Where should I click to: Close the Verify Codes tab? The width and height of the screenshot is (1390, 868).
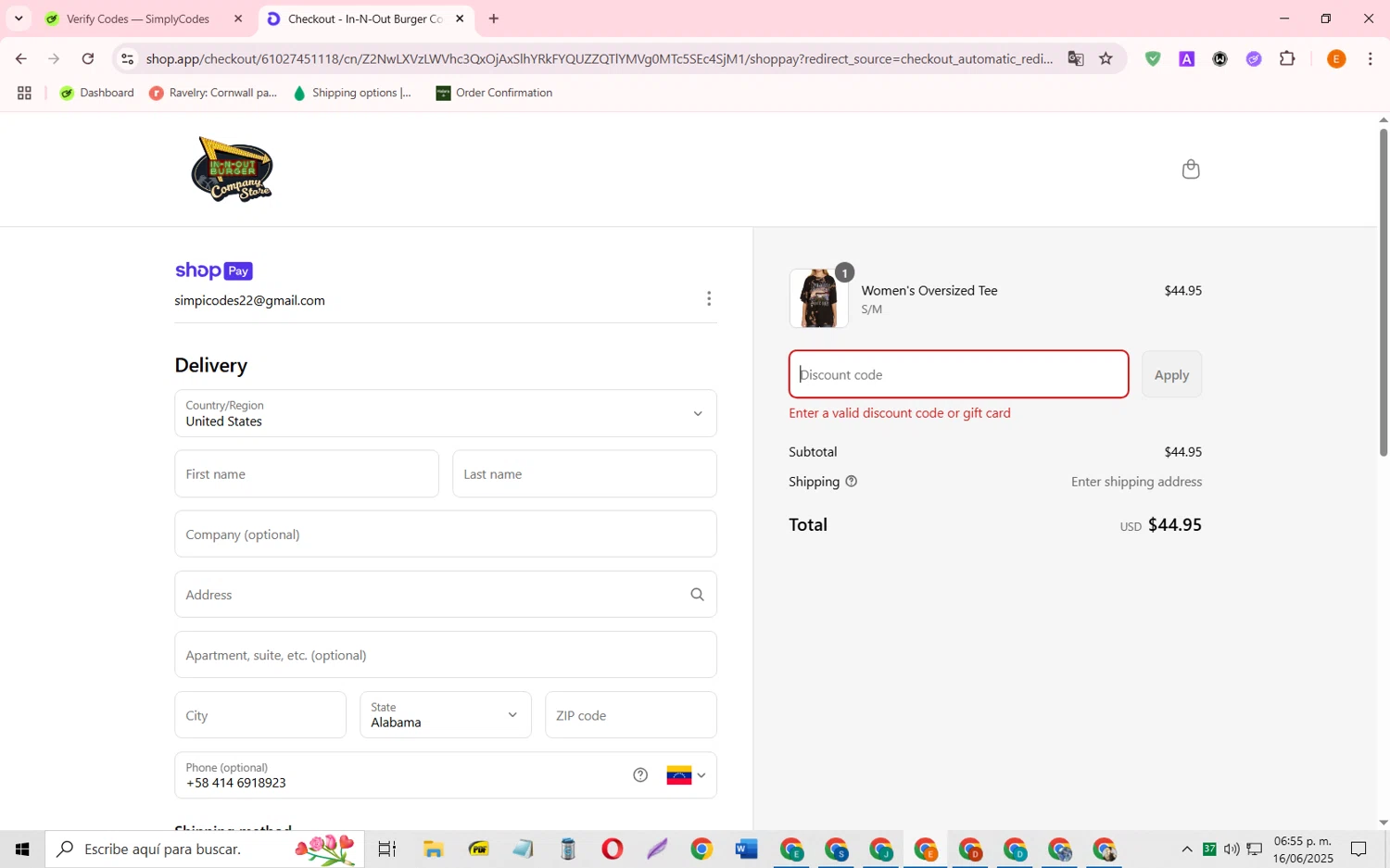(238, 19)
